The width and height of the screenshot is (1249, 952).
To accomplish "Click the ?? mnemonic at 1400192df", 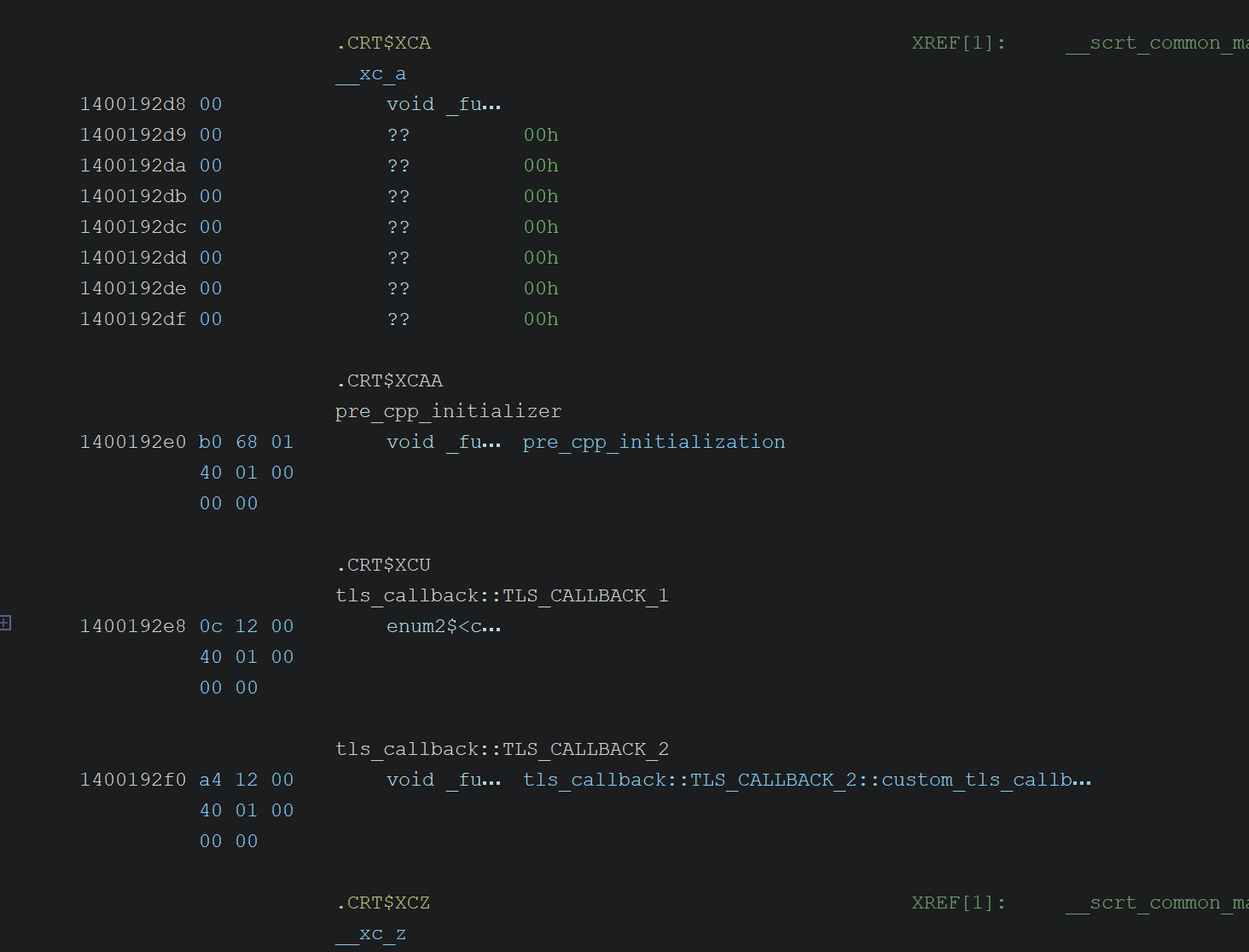I will [398, 319].
